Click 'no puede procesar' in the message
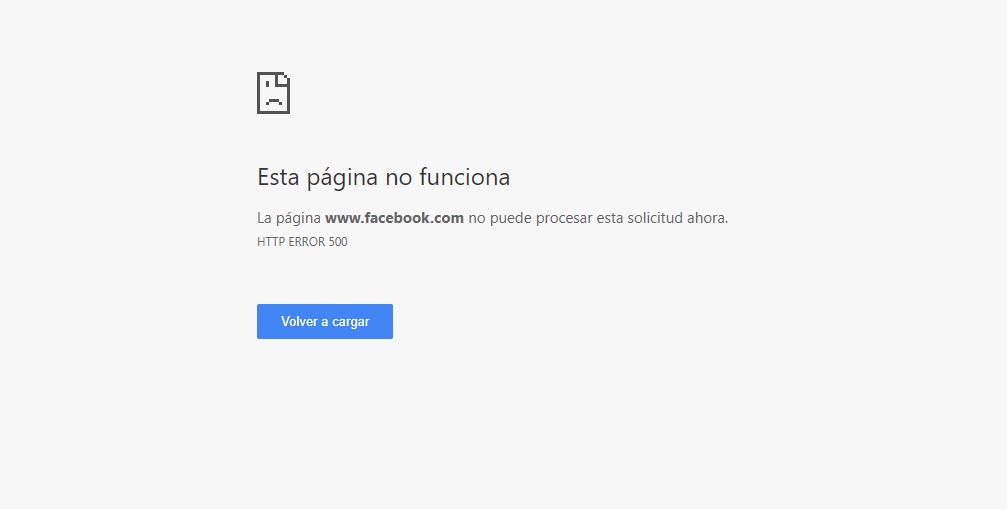The width and height of the screenshot is (1007, 509). tap(530, 218)
